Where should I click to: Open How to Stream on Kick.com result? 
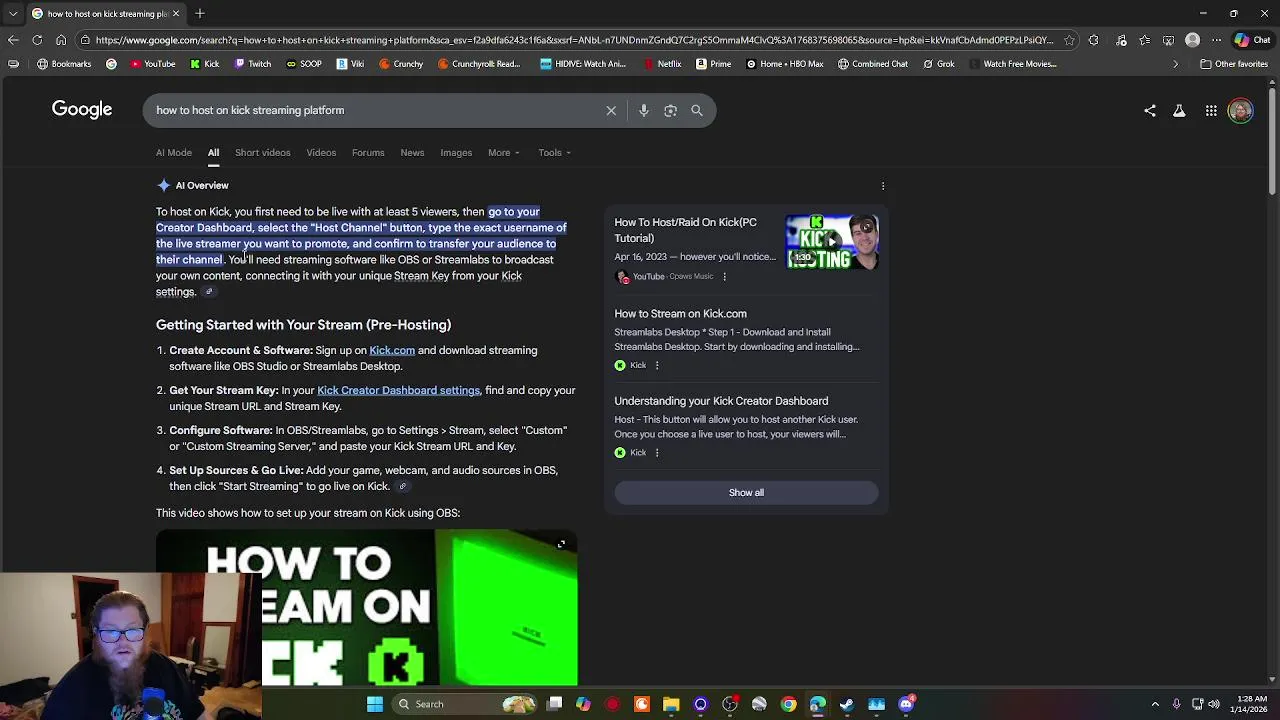pos(681,314)
